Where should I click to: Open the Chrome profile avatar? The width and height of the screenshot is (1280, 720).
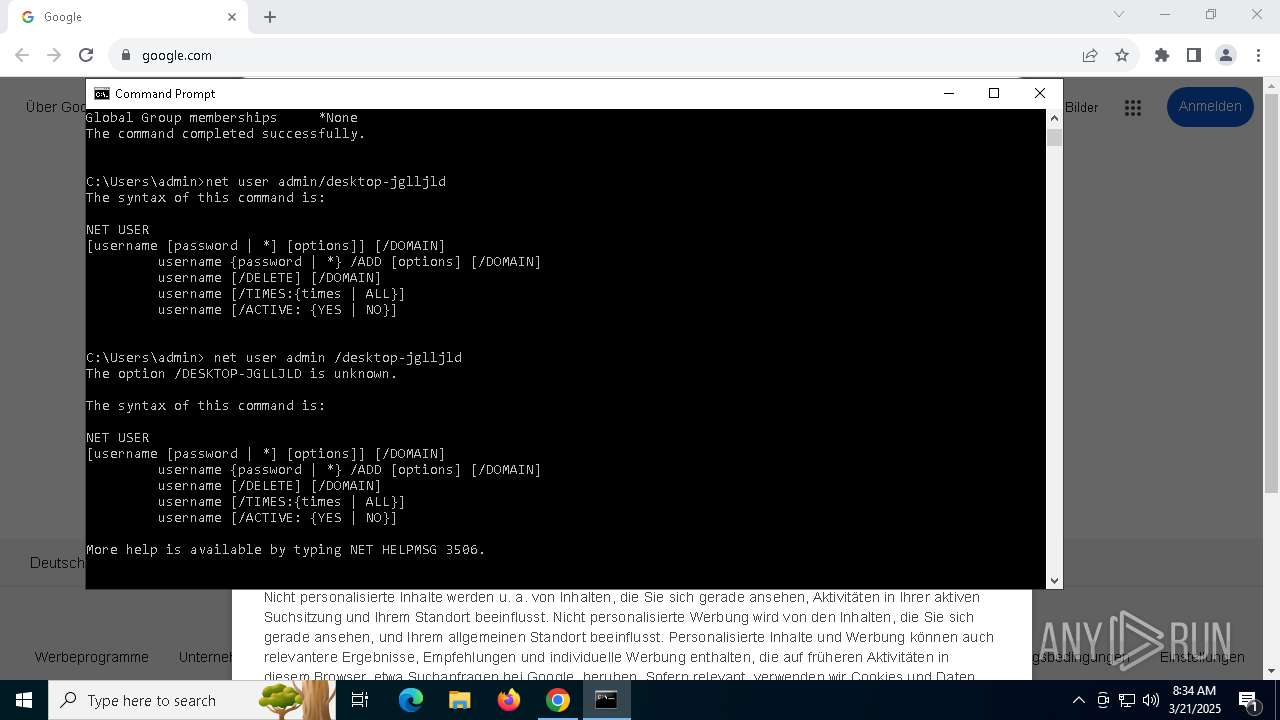coord(1225,55)
